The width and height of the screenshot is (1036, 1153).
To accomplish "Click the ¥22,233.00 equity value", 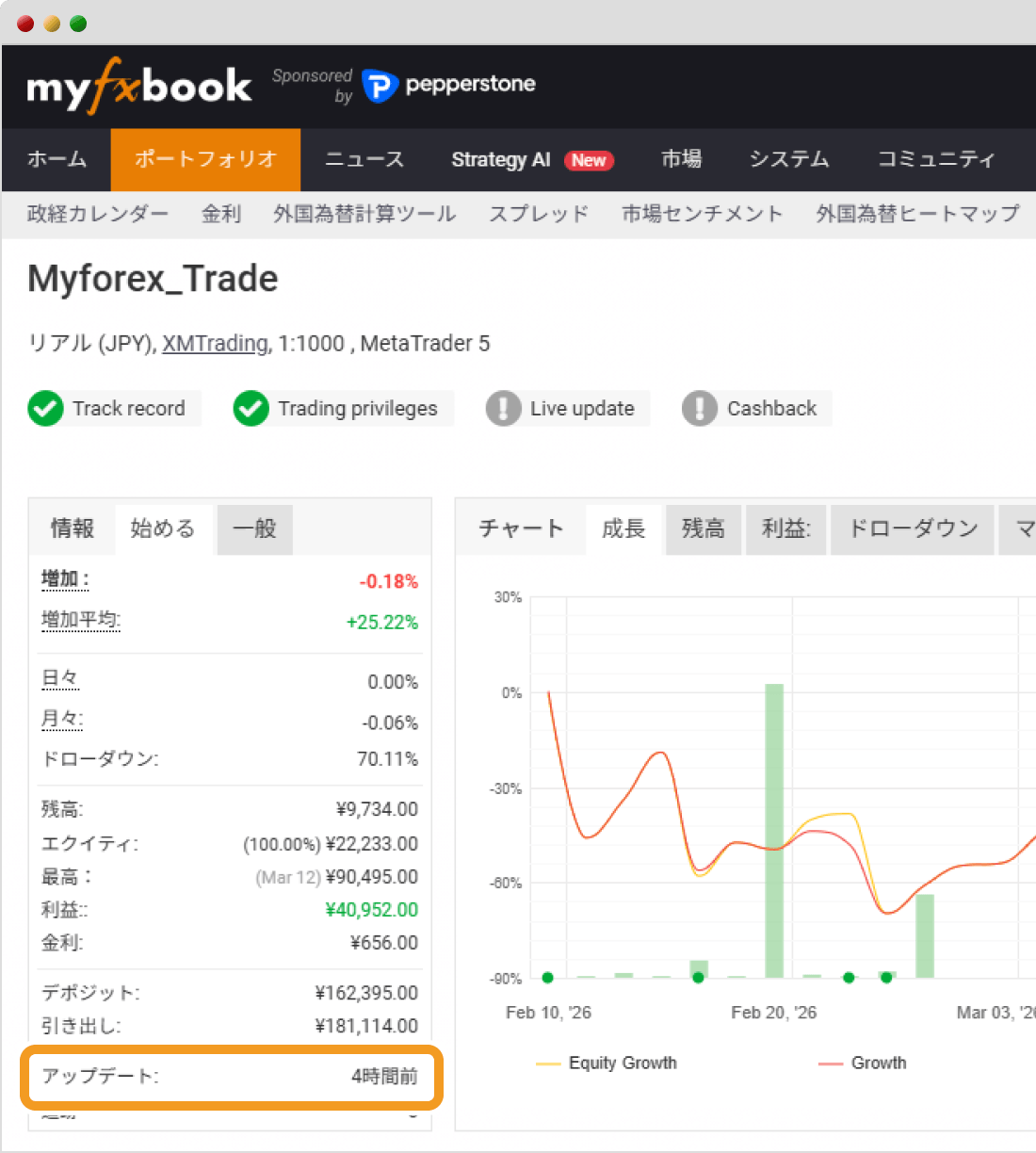I will point(372,844).
